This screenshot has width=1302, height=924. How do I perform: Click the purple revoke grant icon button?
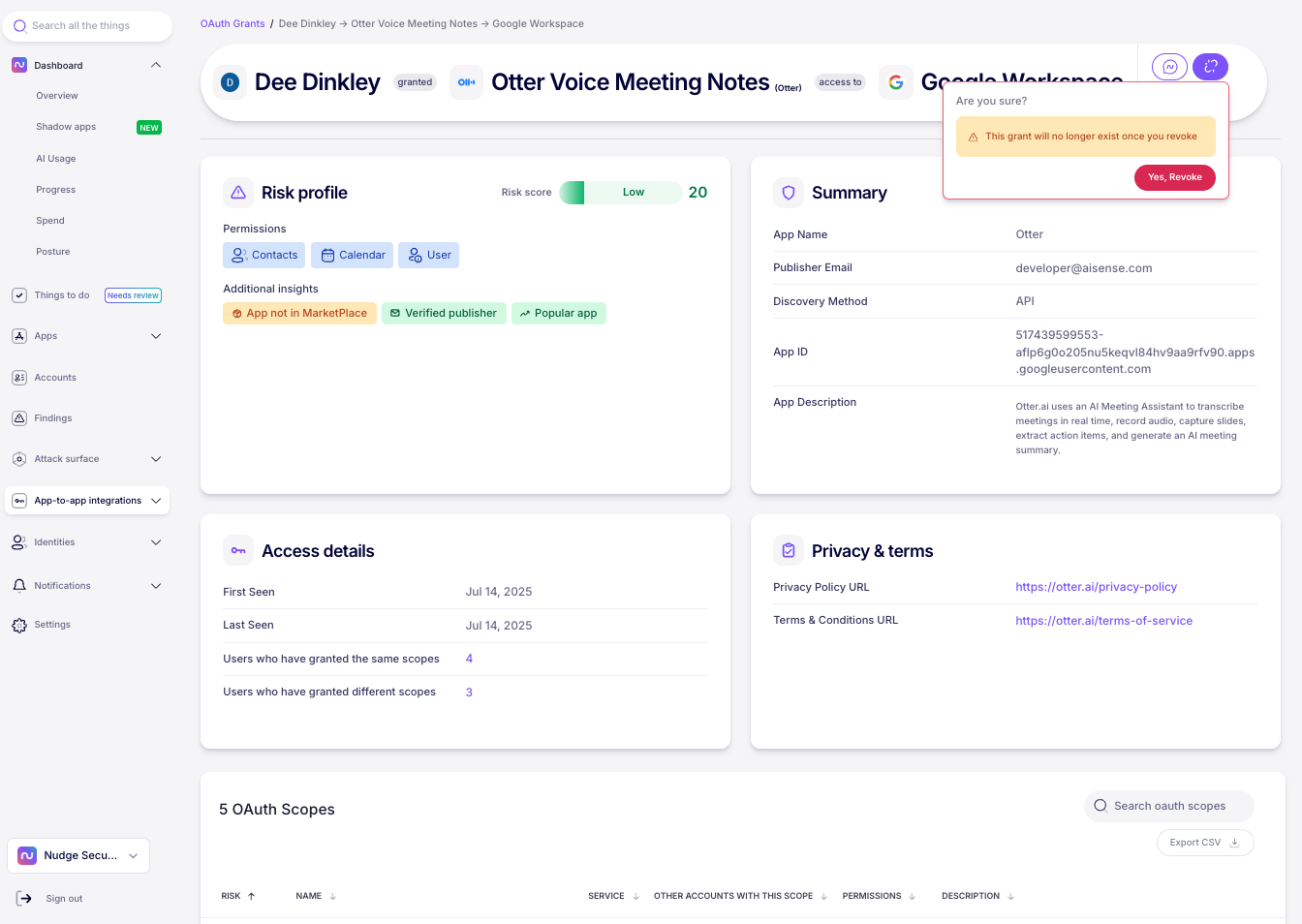point(1210,67)
